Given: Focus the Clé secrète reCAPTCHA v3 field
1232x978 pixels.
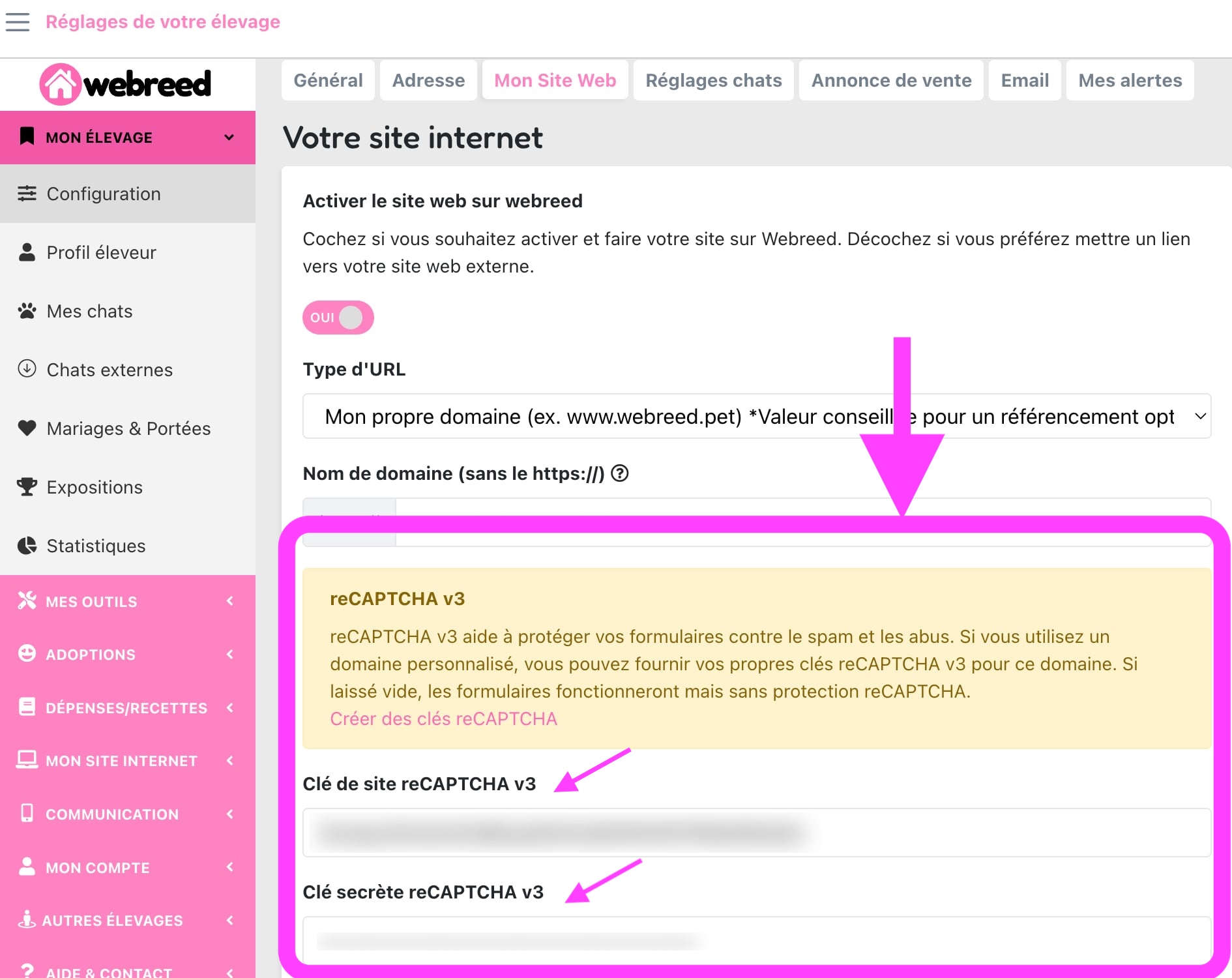Looking at the screenshot, I should [756, 940].
